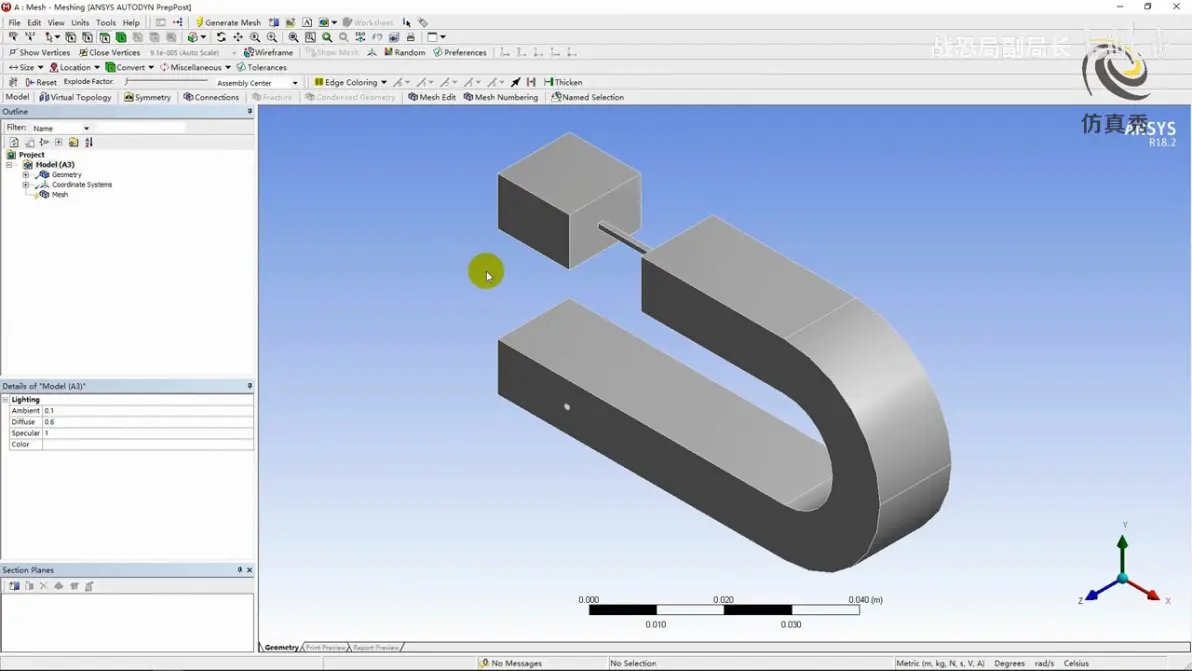Select the Body selection filter (green cube)
This screenshot has width=1192, height=671.
coord(121,36)
